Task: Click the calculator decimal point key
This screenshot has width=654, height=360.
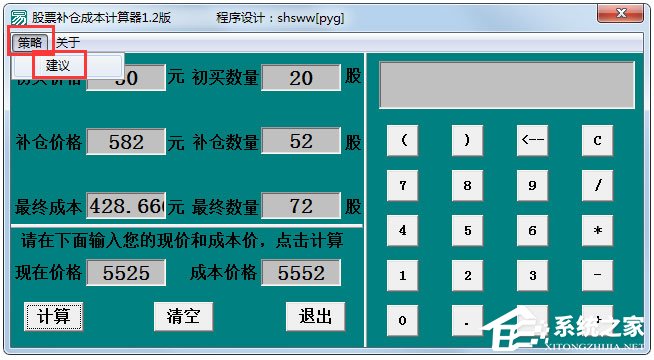Action: click(467, 320)
